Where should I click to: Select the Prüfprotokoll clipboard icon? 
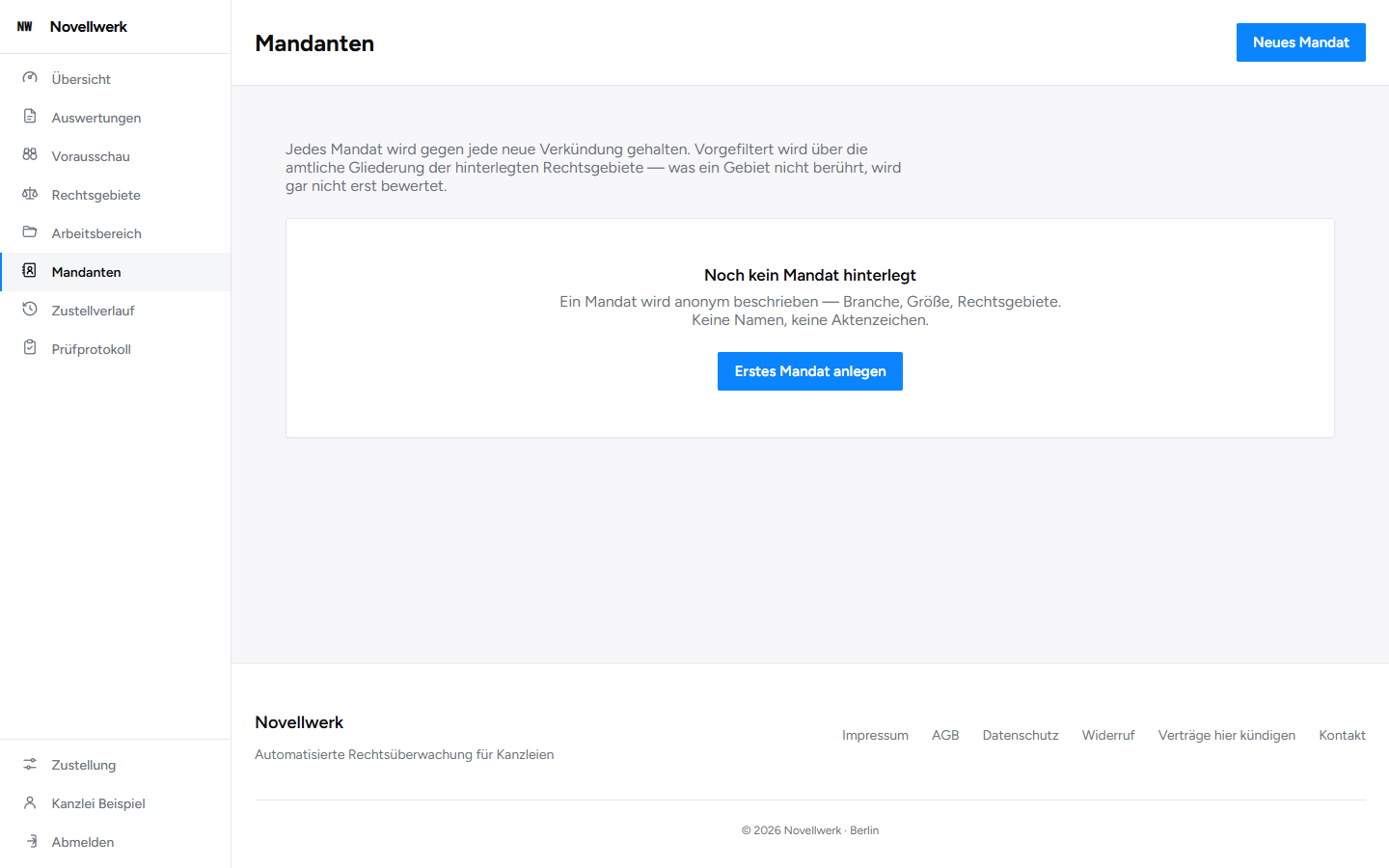point(30,348)
